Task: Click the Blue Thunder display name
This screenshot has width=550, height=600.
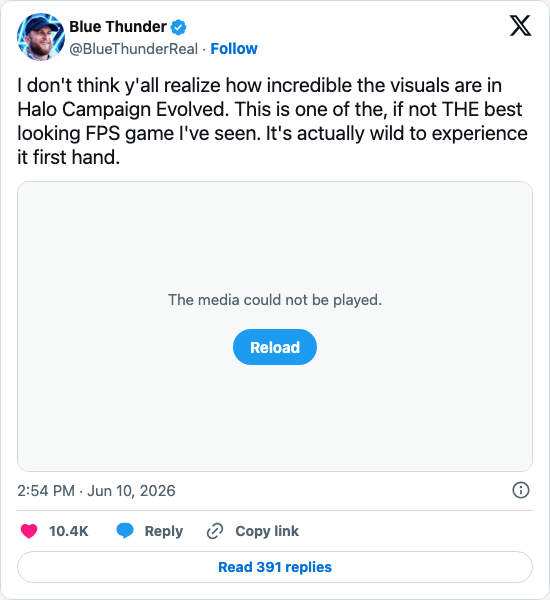Action: click(x=118, y=27)
